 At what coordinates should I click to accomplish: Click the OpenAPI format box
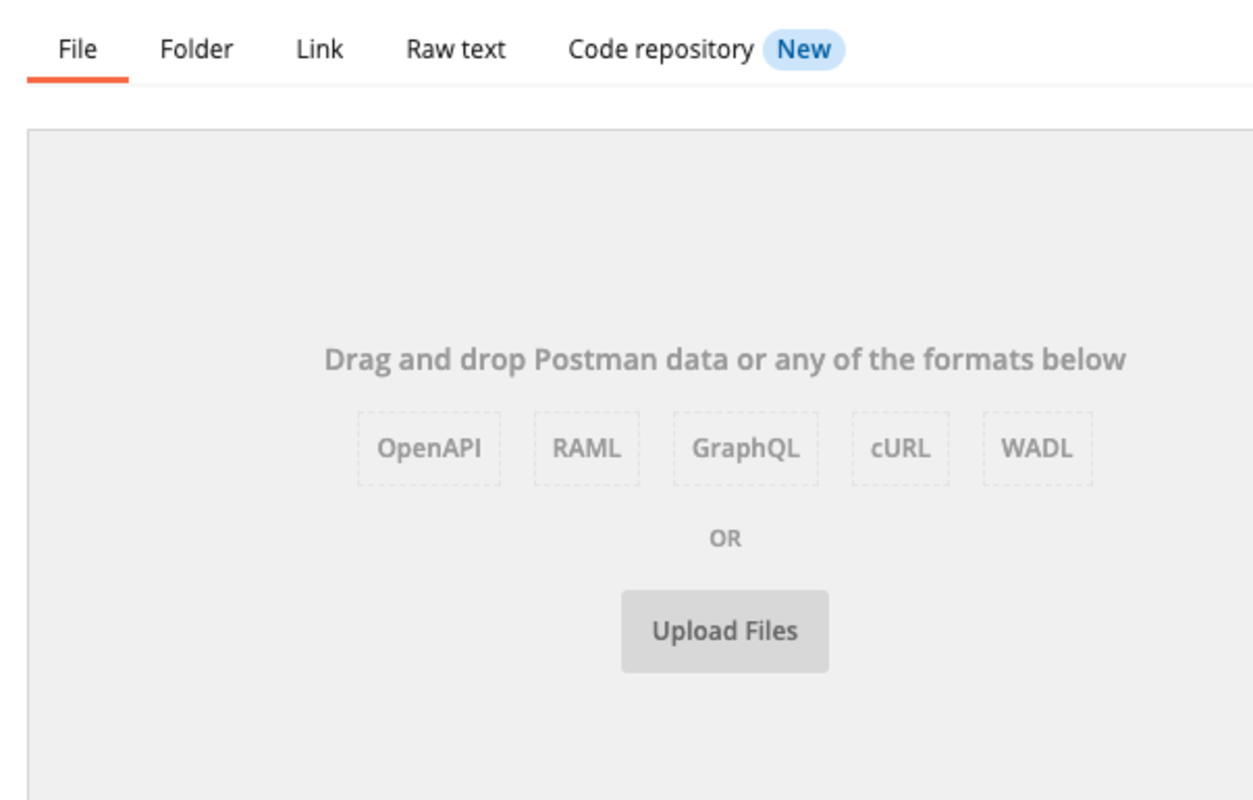(429, 448)
